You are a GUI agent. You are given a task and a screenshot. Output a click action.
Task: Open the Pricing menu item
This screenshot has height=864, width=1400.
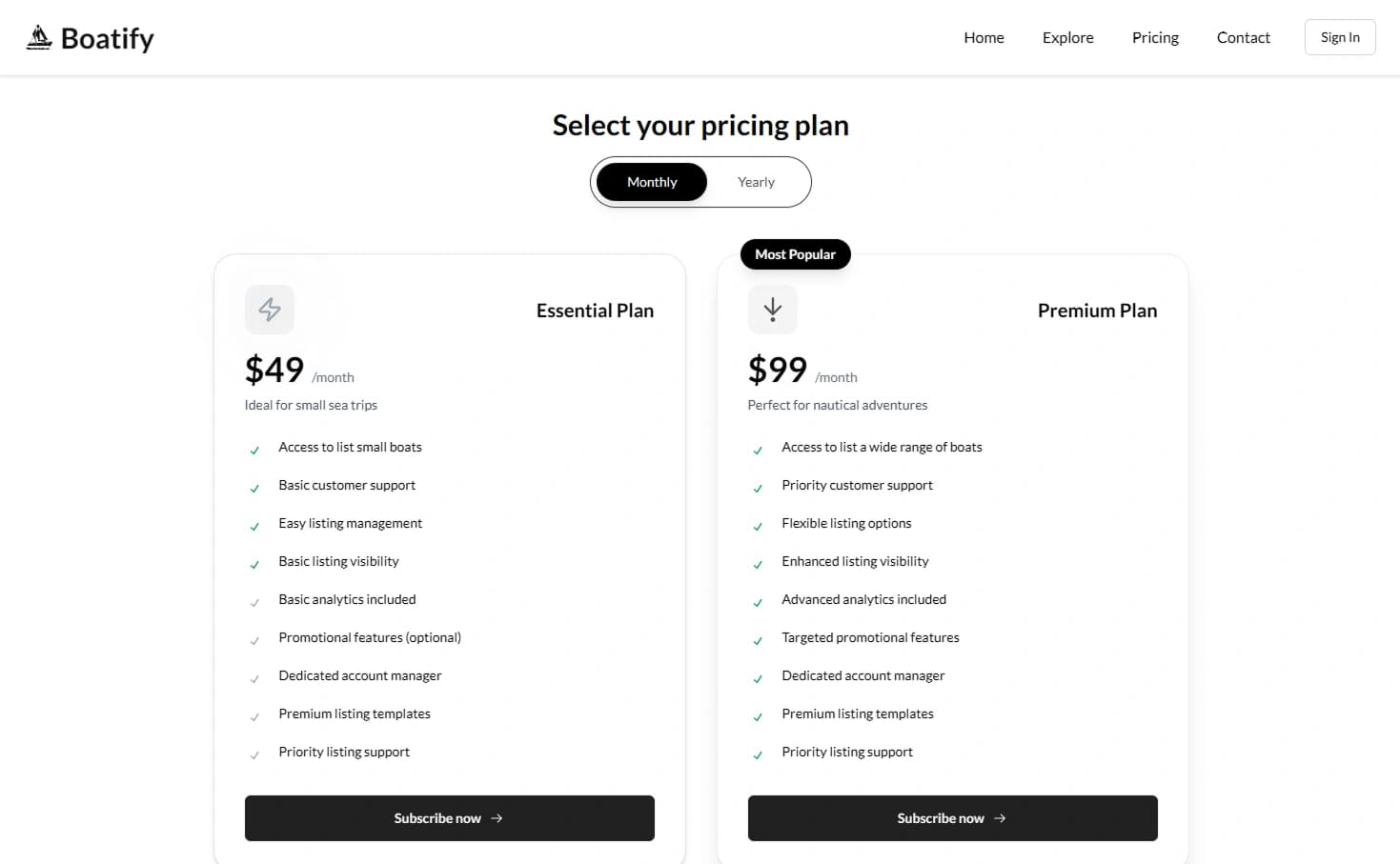click(1155, 37)
